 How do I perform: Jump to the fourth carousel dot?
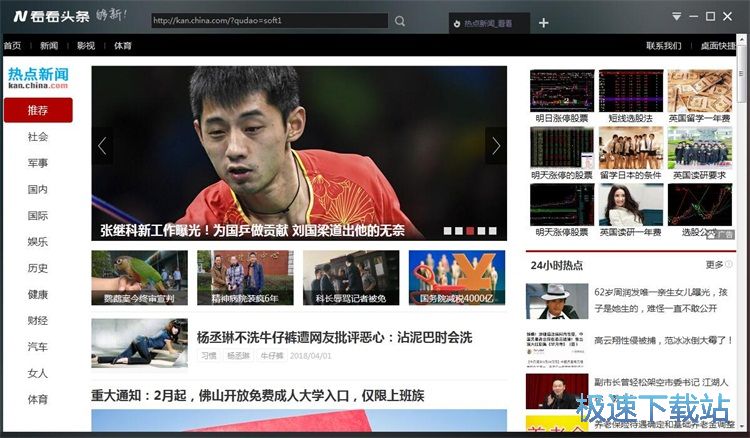481,231
